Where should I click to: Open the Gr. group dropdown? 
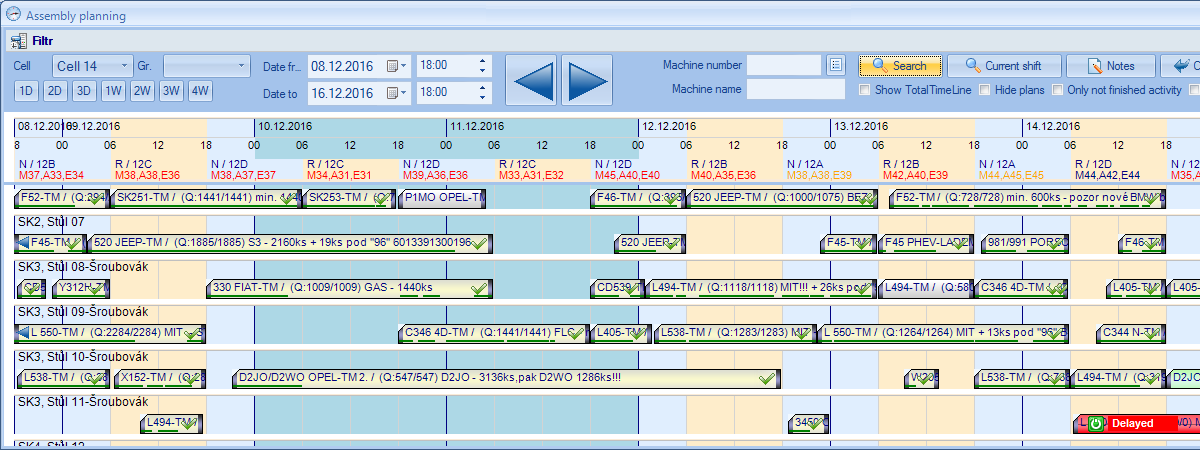(x=241, y=66)
